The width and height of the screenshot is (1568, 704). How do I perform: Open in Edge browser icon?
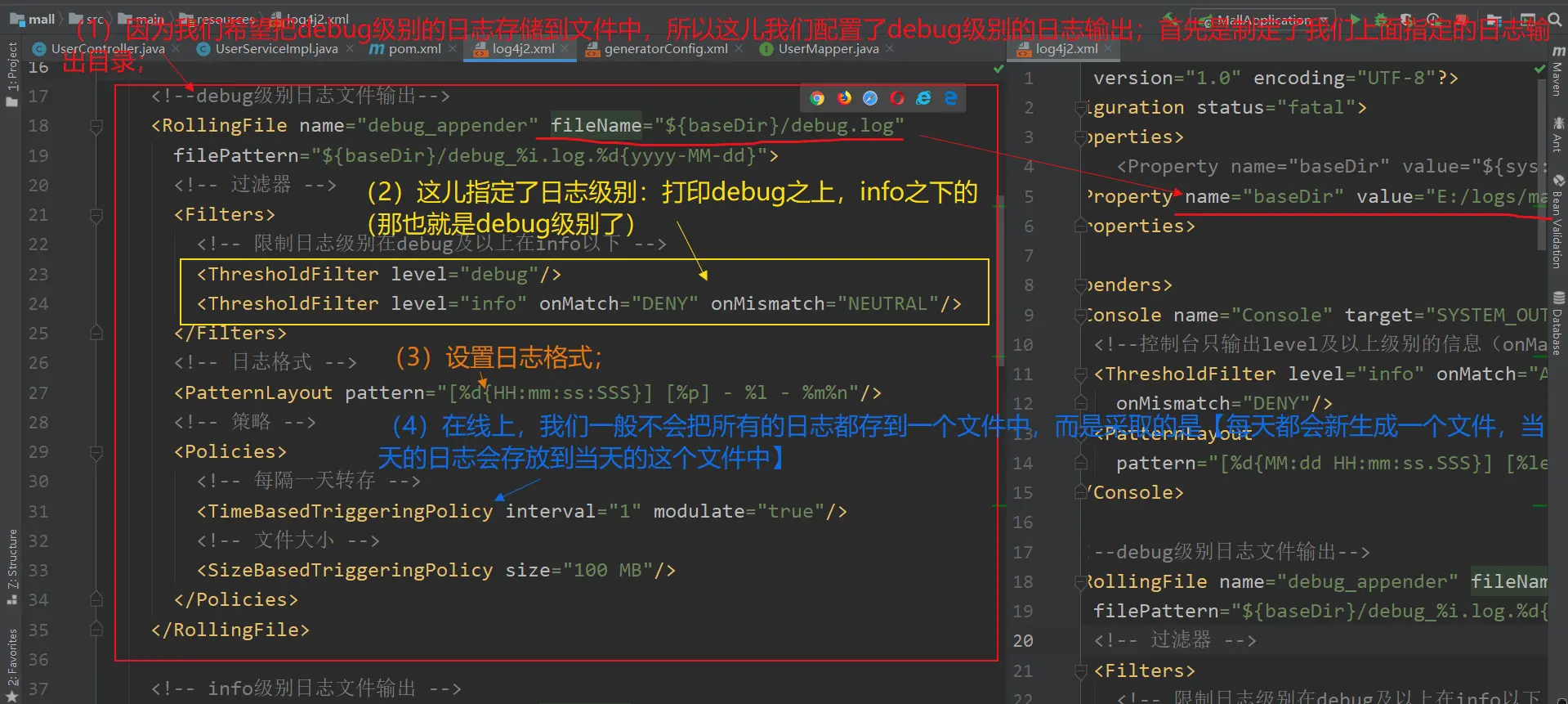click(950, 98)
